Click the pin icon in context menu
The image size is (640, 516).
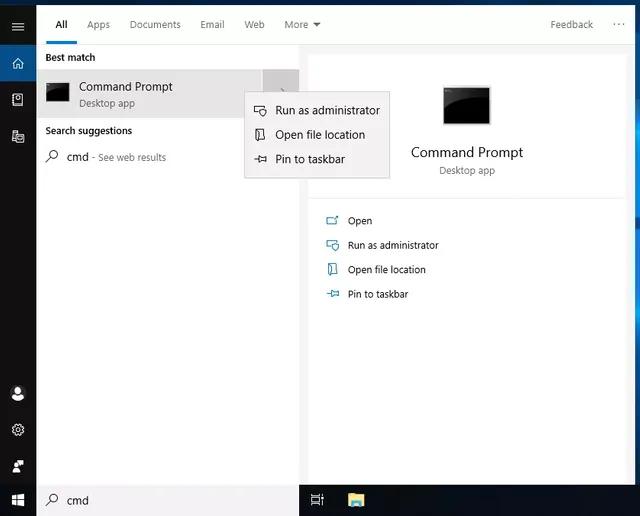click(x=260, y=159)
